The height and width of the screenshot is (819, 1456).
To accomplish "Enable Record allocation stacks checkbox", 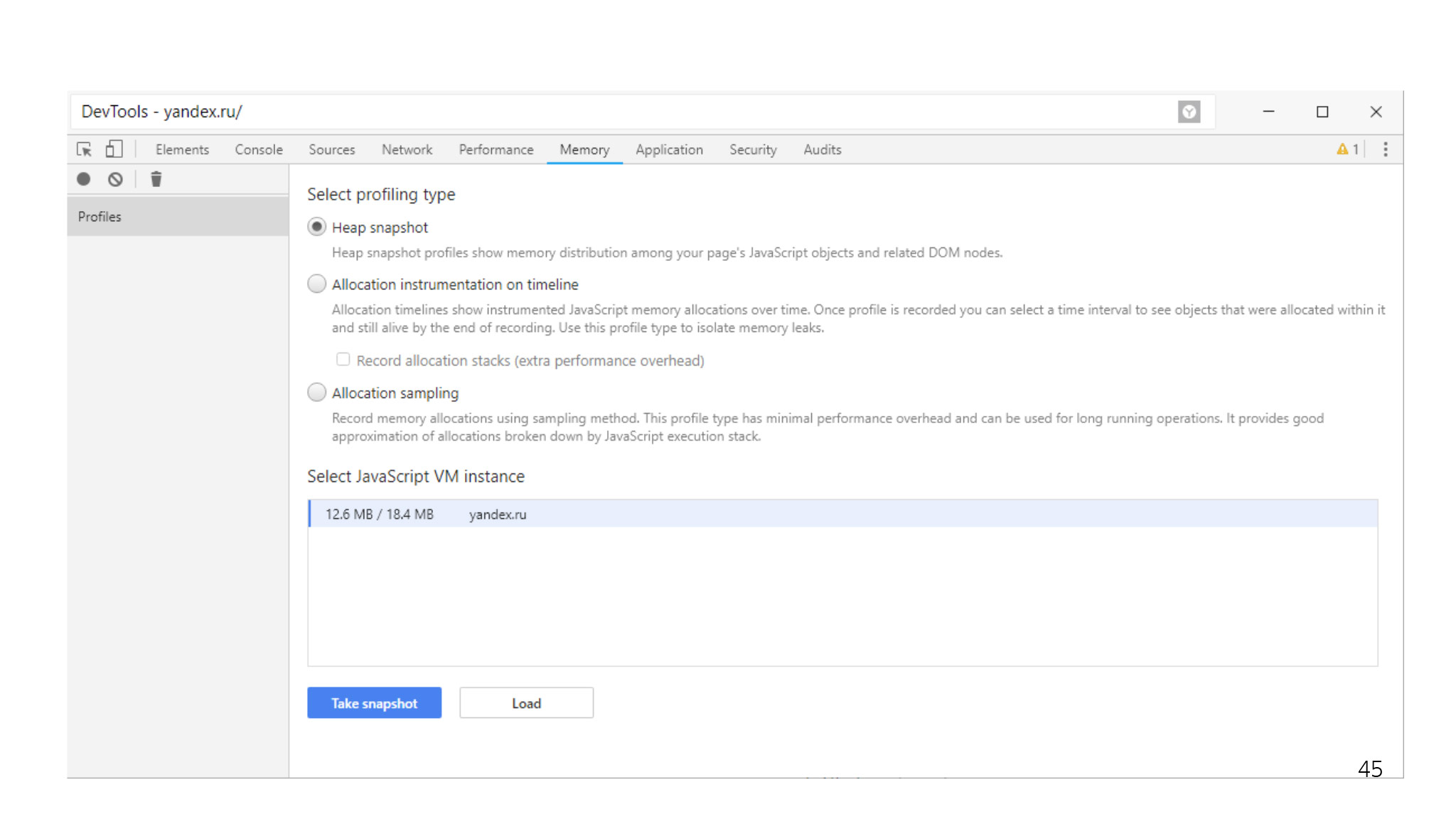I will click(343, 360).
